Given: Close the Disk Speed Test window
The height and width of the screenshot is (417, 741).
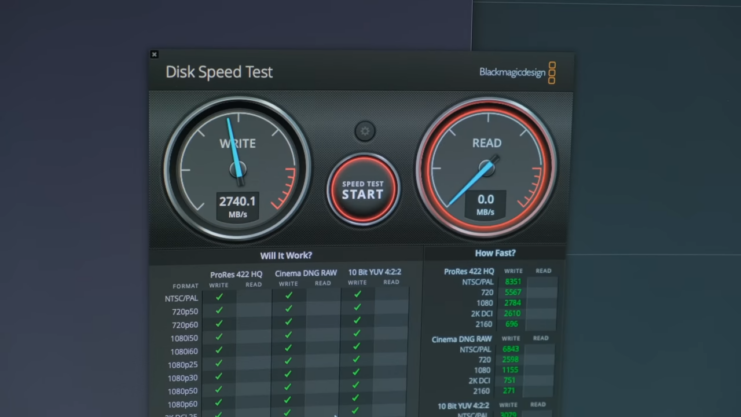Looking at the screenshot, I should click(x=154, y=54).
